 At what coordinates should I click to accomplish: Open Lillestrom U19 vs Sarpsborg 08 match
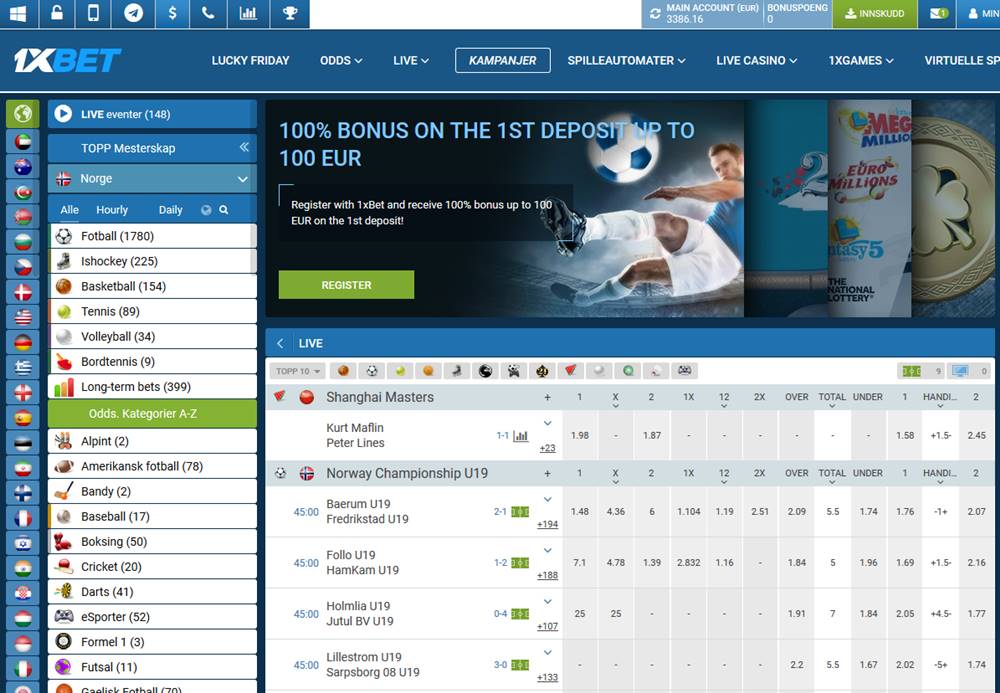[373, 664]
